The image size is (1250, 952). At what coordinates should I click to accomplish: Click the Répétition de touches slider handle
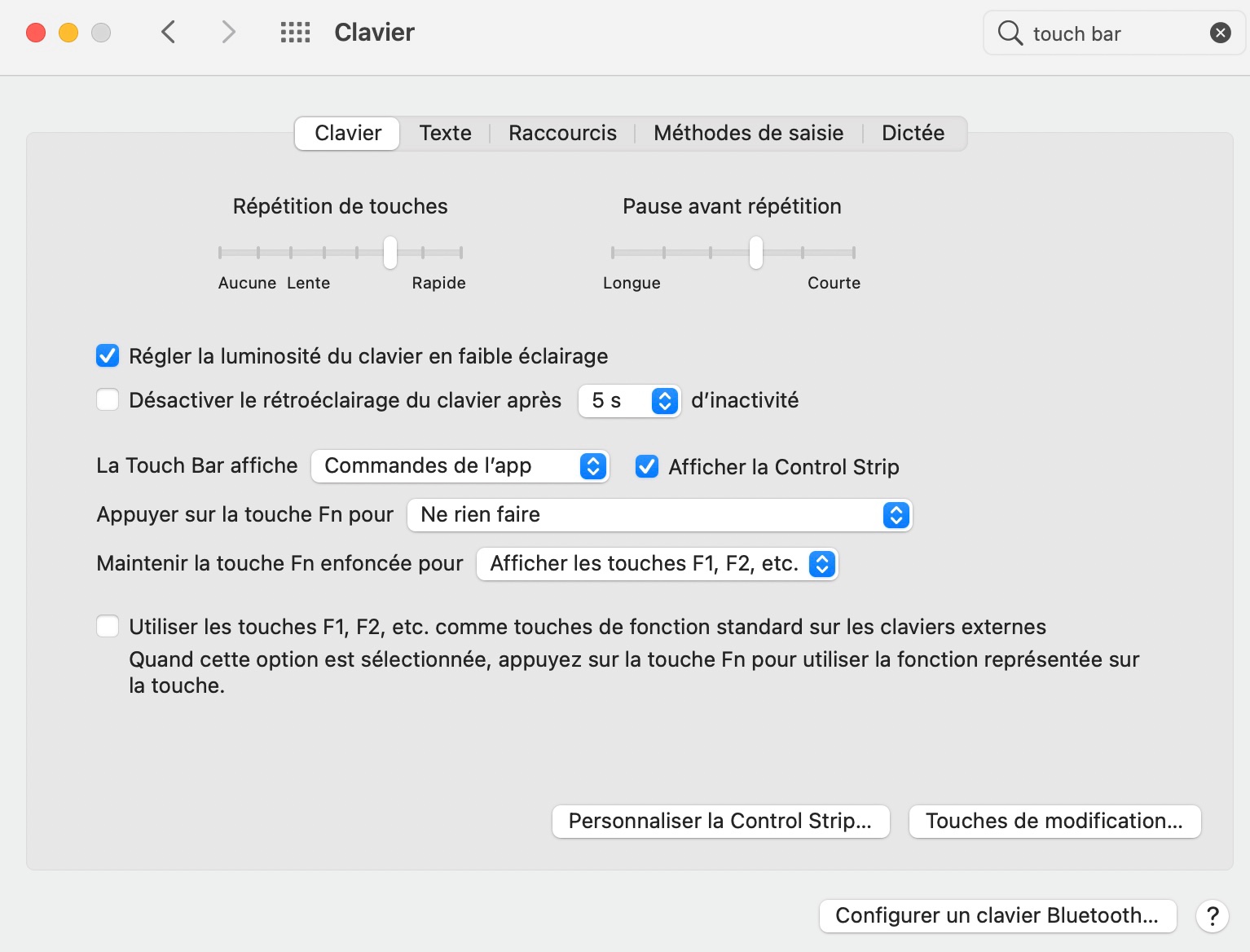[390, 253]
